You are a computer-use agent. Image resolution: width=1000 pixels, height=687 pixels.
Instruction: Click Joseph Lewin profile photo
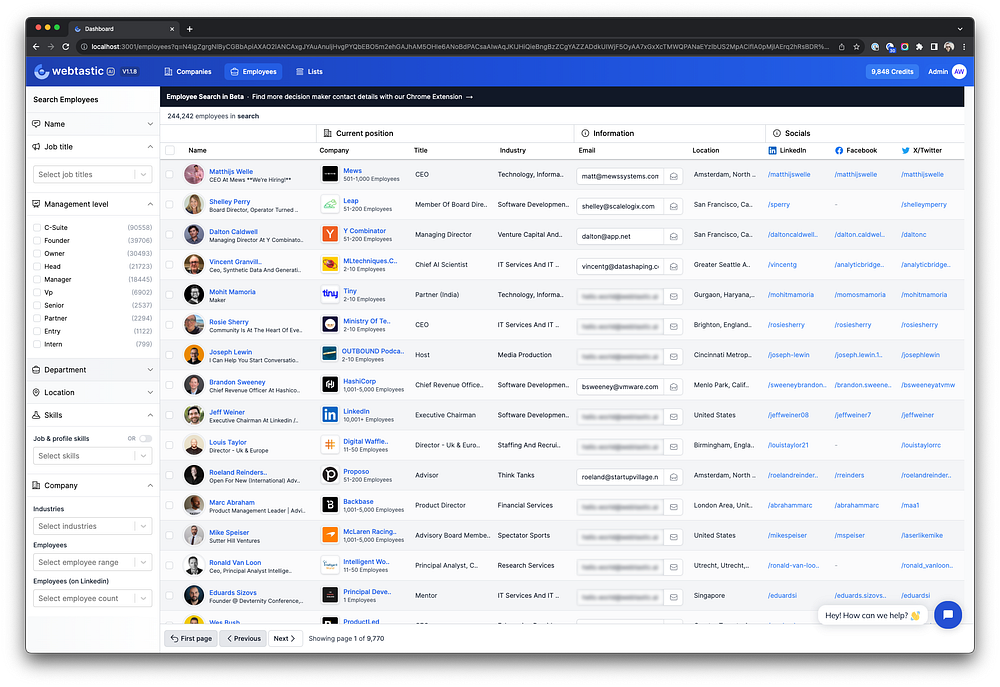(194, 355)
